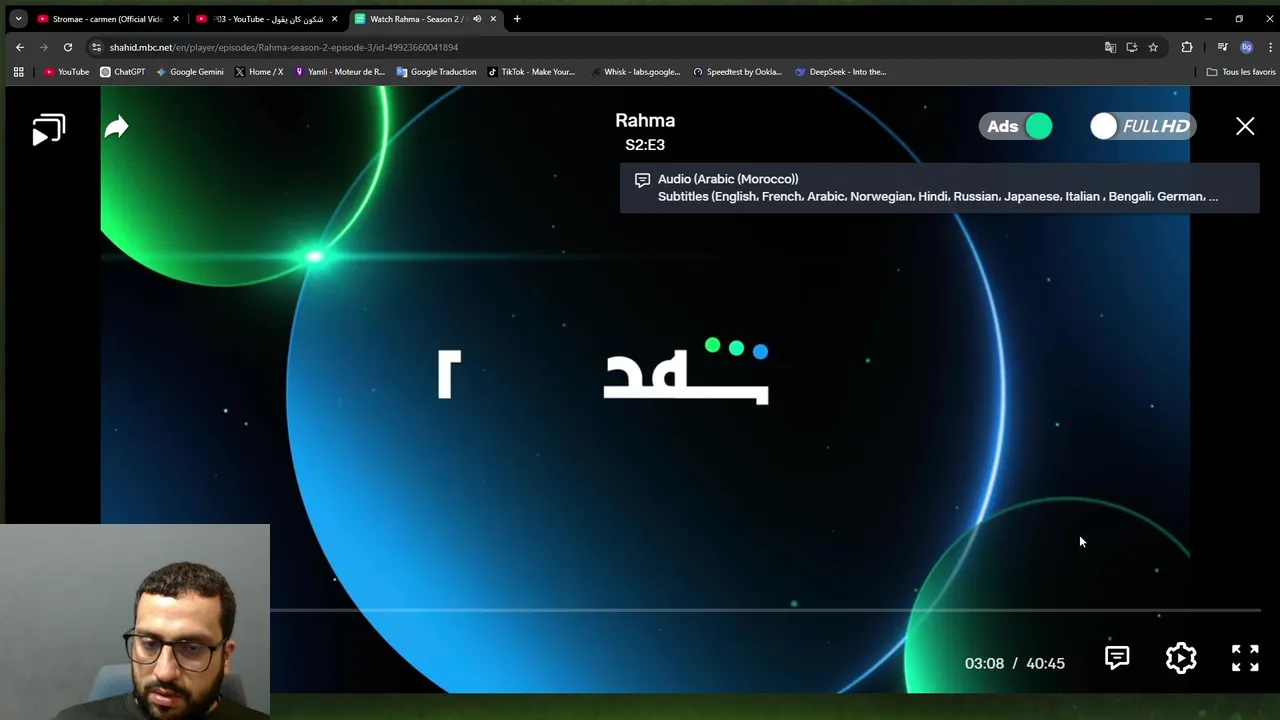Open subtitles and audio menu icon
This screenshot has height=720, width=1280.
click(x=1117, y=657)
